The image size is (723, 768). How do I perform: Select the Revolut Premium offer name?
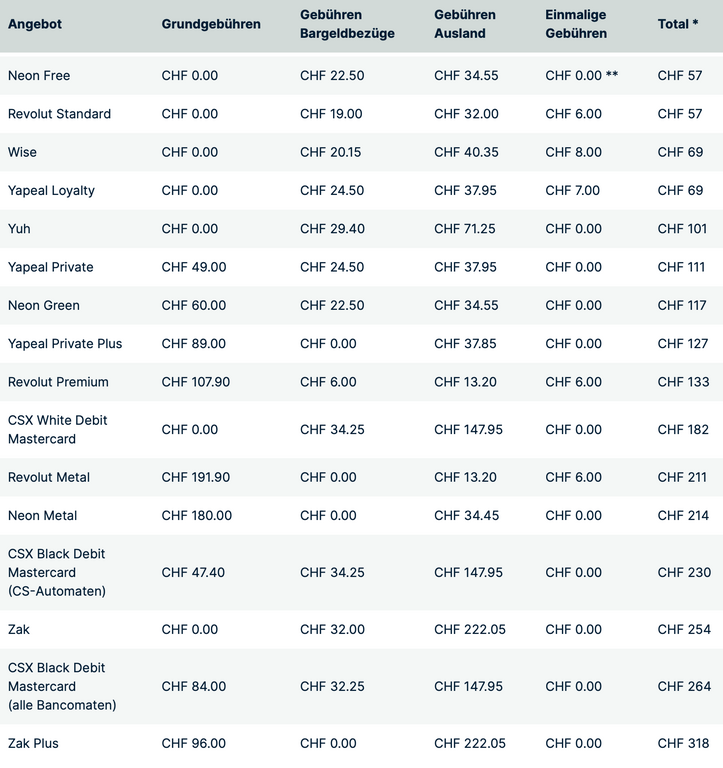(x=58, y=382)
